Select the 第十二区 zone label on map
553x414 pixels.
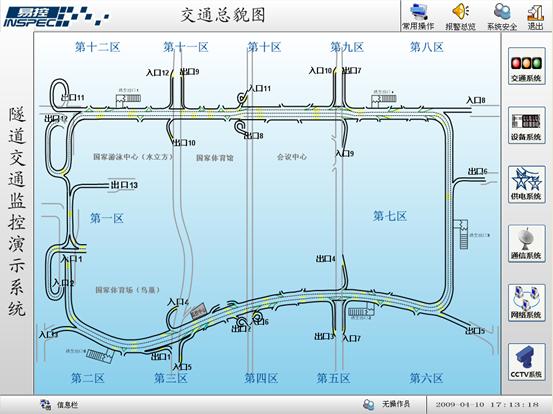pos(97,47)
